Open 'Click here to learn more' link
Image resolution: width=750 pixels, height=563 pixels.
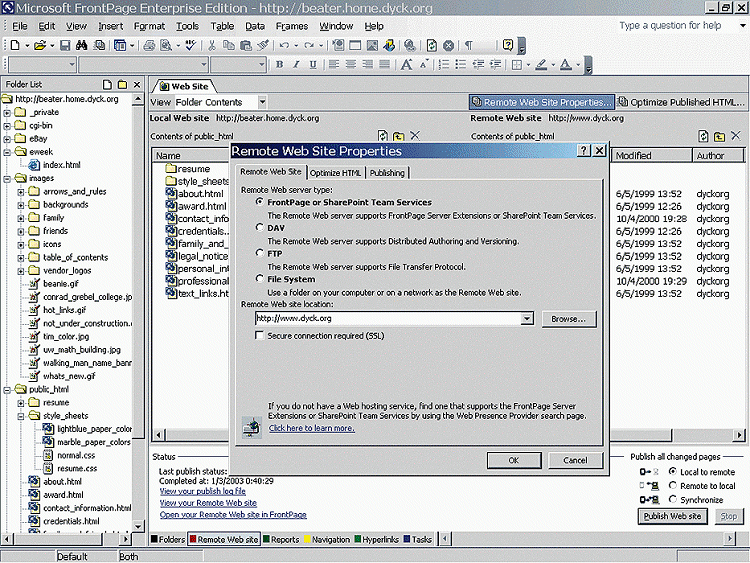tap(311, 428)
